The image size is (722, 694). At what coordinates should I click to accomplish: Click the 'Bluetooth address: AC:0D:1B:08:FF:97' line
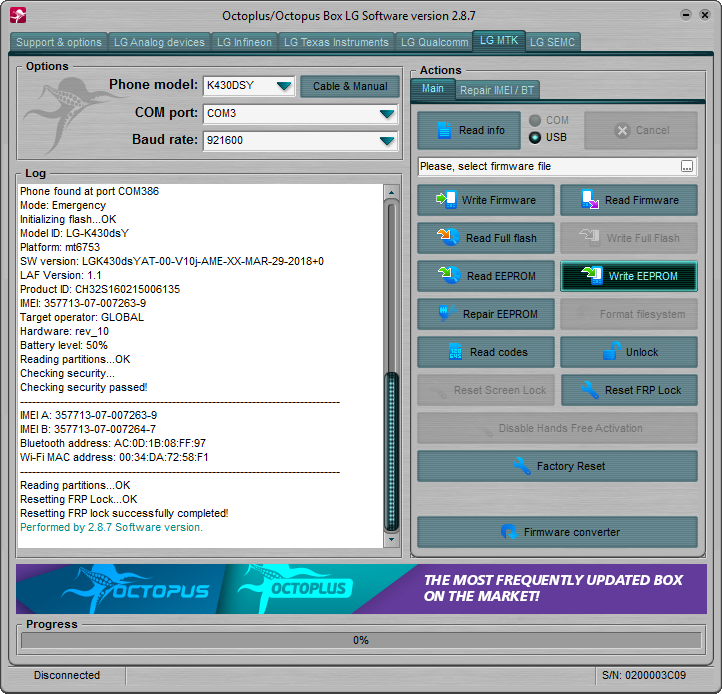pyautogui.click(x=113, y=443)
